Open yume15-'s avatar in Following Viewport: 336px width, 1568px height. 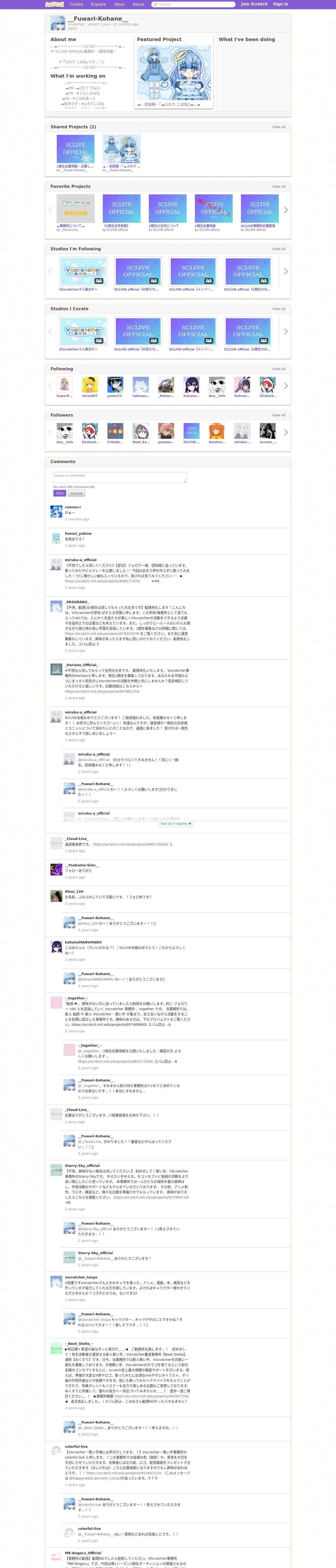click(115, 385)
